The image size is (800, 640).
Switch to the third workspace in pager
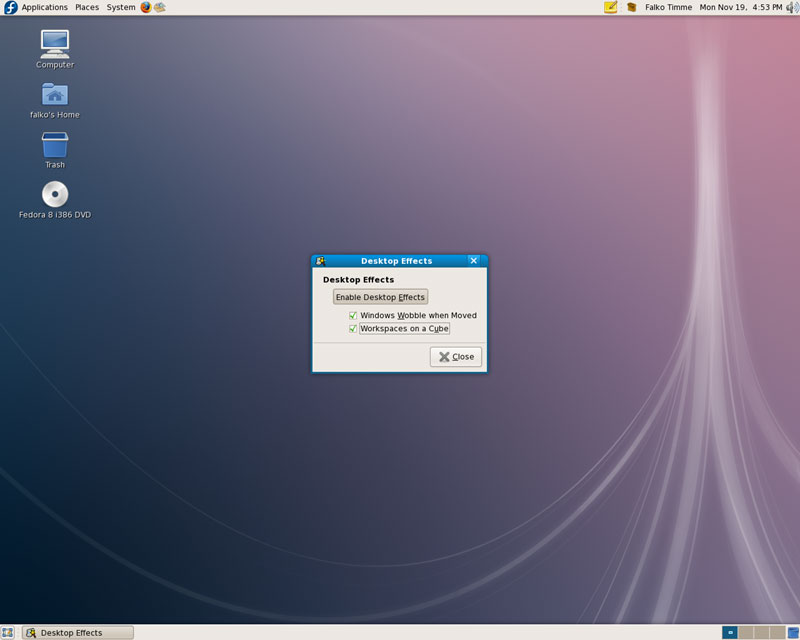coord(761,633)
